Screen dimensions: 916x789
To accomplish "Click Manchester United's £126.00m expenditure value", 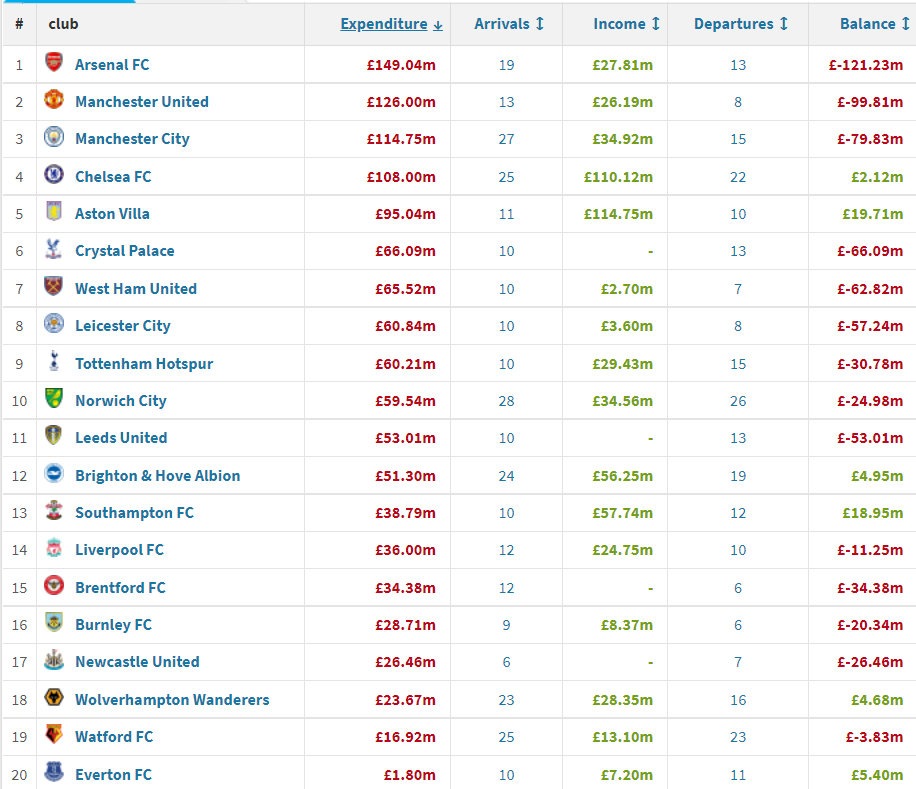I will (401, 102).
